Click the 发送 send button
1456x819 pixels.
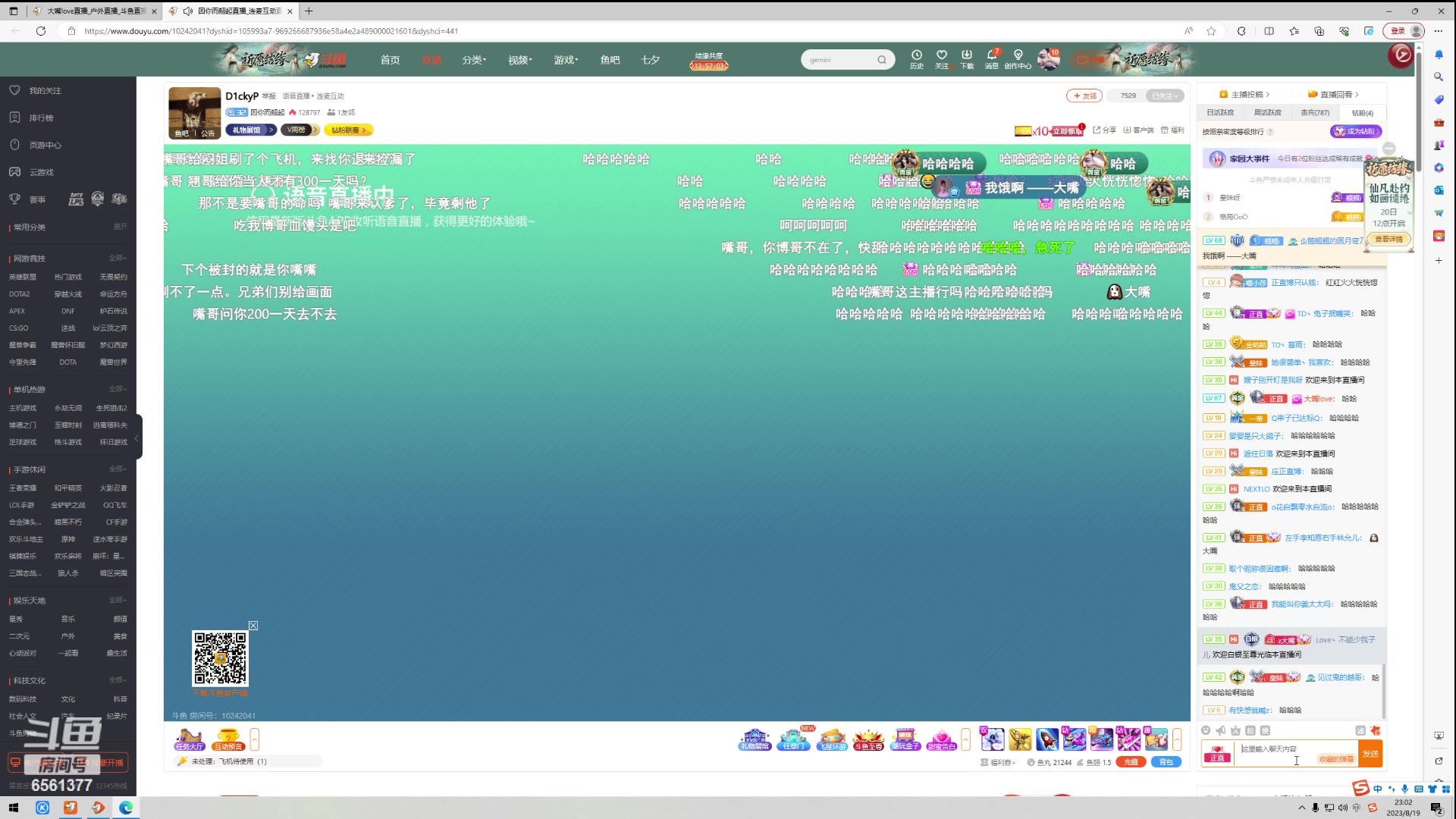pyautogui.click(x=1370, y=754)
